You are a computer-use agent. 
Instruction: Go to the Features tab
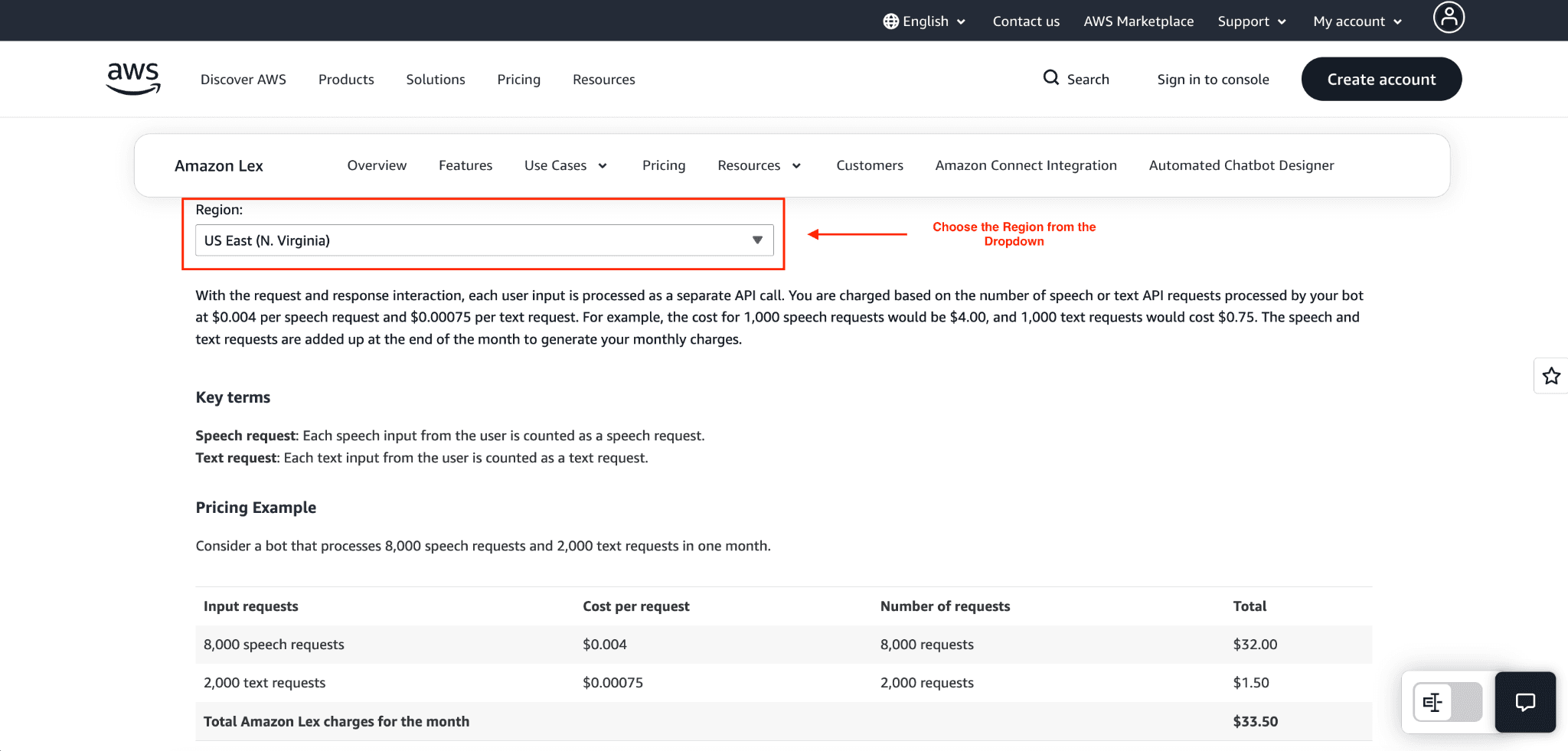465,165
